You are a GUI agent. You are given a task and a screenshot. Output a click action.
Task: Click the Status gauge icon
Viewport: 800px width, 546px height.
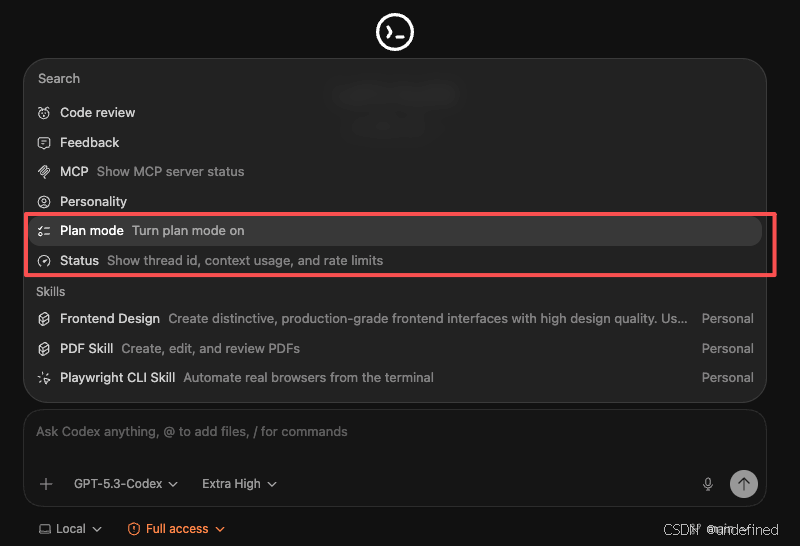point(44,261)
